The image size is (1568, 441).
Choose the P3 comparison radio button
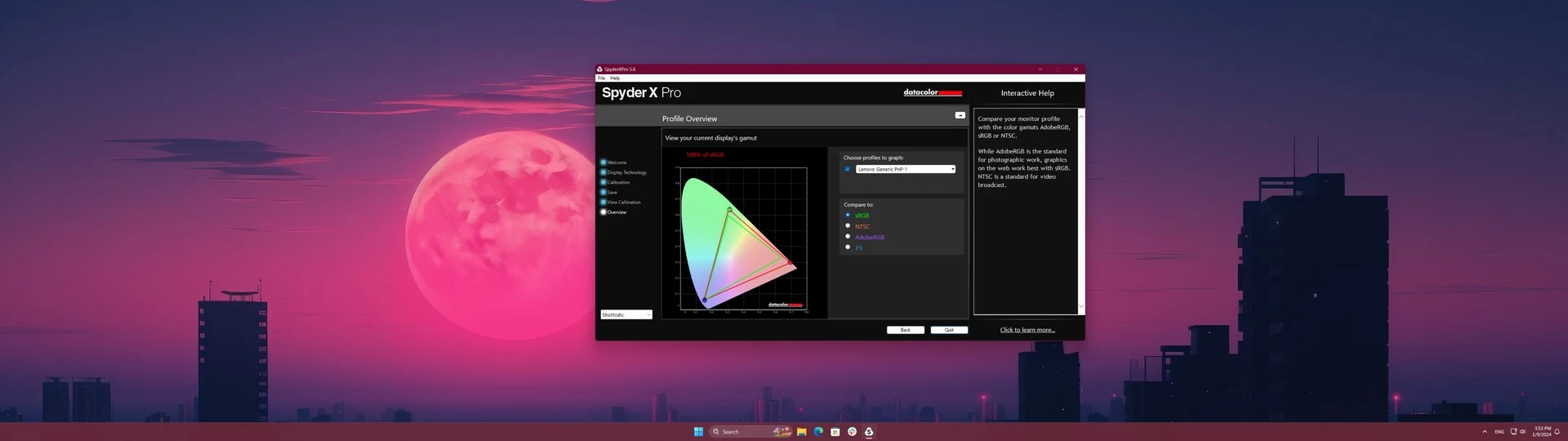(848, 247)
